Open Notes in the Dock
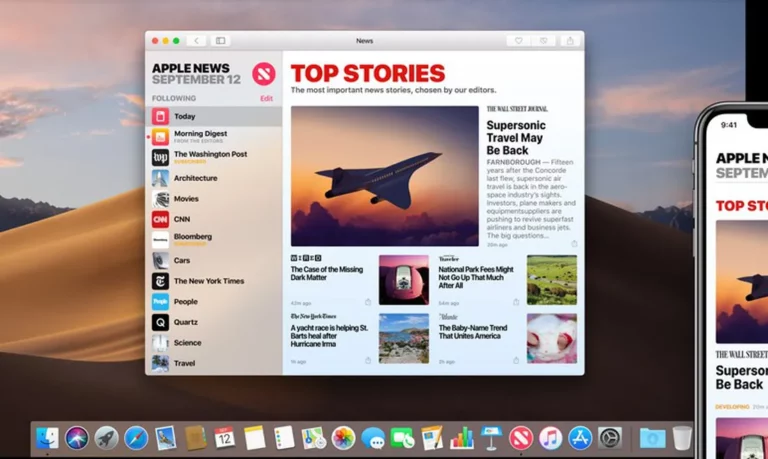The height and width of the screenshot is (459, 768). point(254,437)
